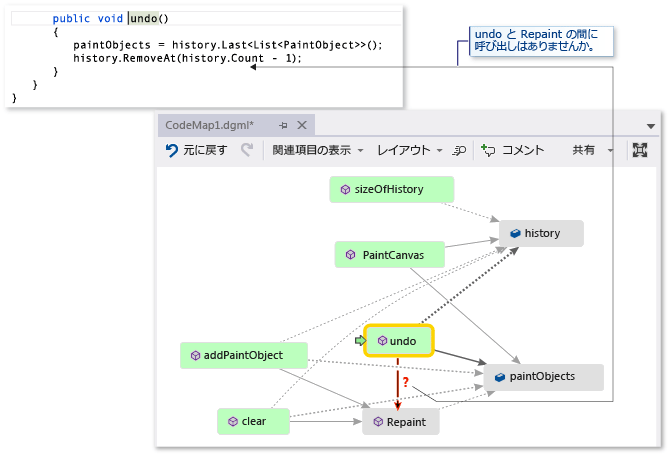Click the undo method name in code editor

[144, 18]
